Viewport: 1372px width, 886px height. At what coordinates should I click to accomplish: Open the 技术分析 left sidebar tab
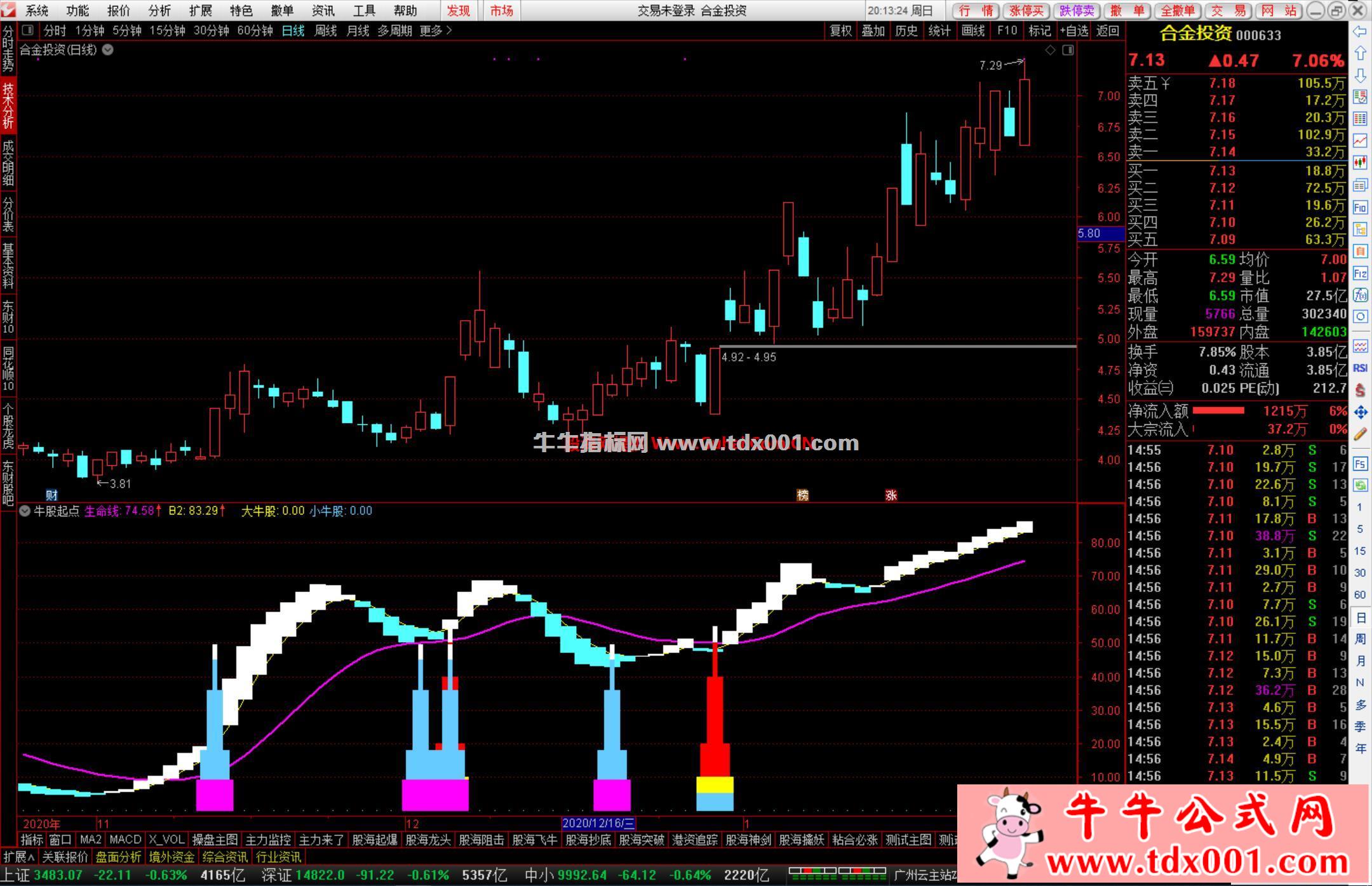tap(8, 106)
